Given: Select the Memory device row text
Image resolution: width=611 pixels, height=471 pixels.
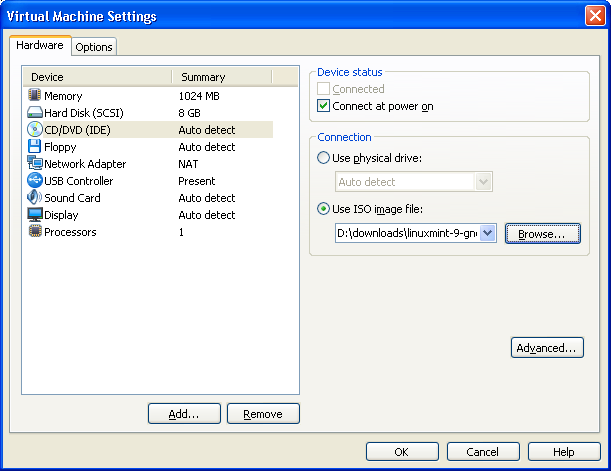Looking at the screenshot, I should pos(63,96).
